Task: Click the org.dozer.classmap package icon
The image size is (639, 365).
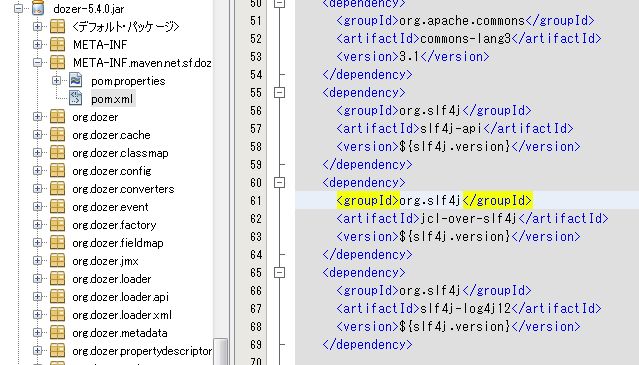Action: coord(57,152)
